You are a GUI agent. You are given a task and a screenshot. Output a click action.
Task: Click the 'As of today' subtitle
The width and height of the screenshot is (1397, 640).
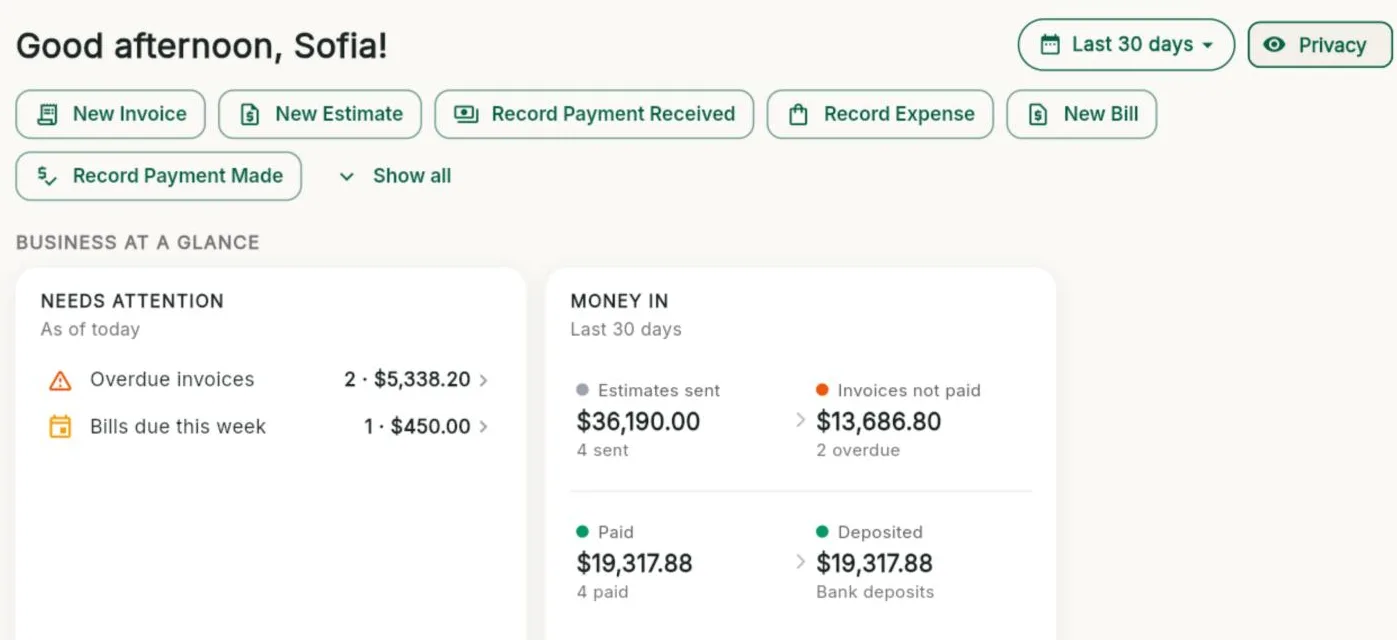point(90,329)
